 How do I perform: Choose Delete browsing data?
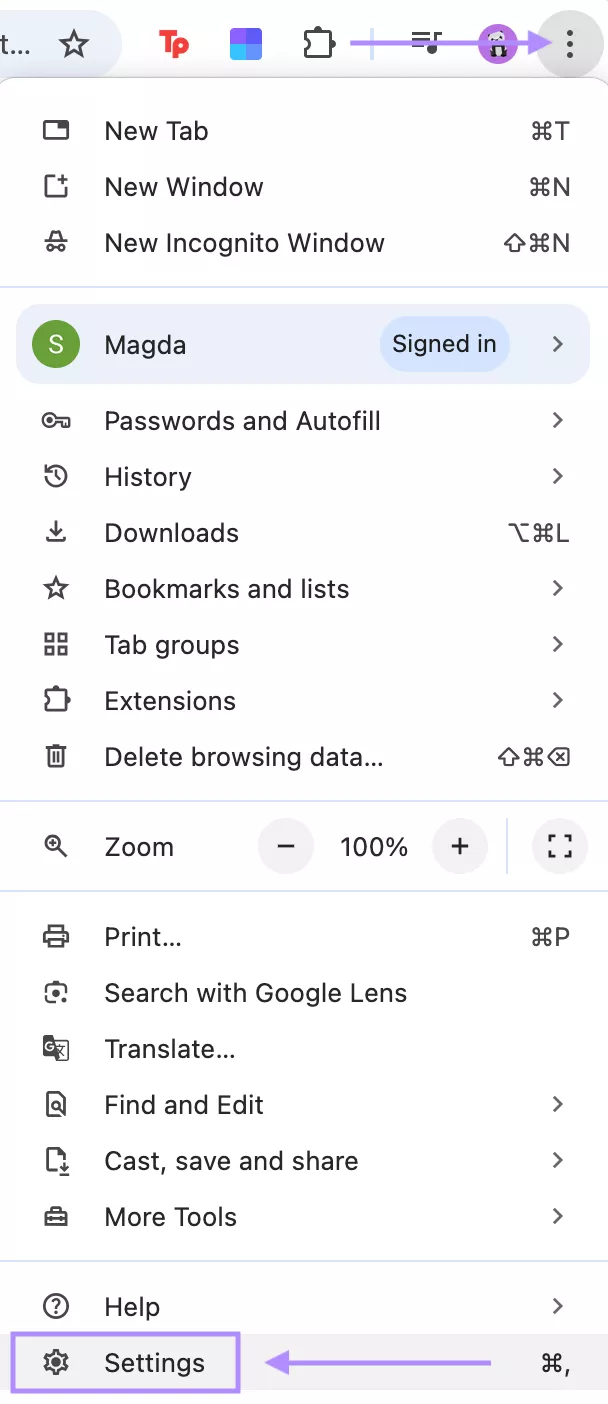point(245,757)
